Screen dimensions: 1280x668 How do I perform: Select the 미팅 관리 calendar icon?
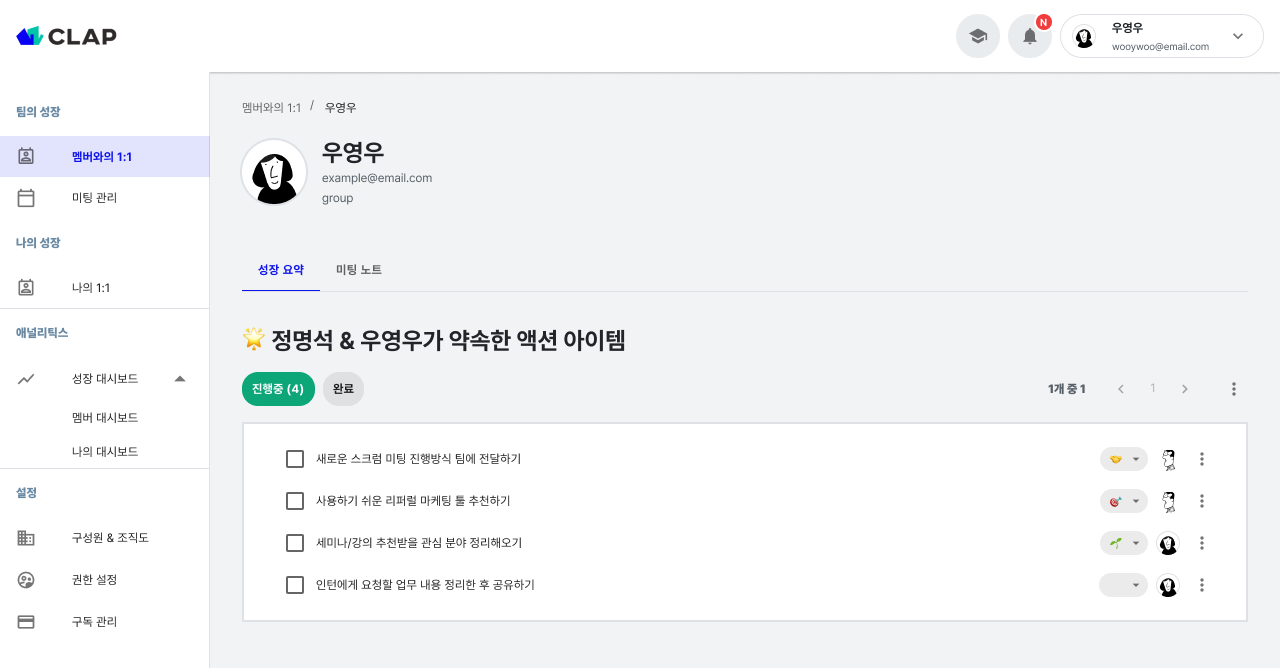click(26, 197)
